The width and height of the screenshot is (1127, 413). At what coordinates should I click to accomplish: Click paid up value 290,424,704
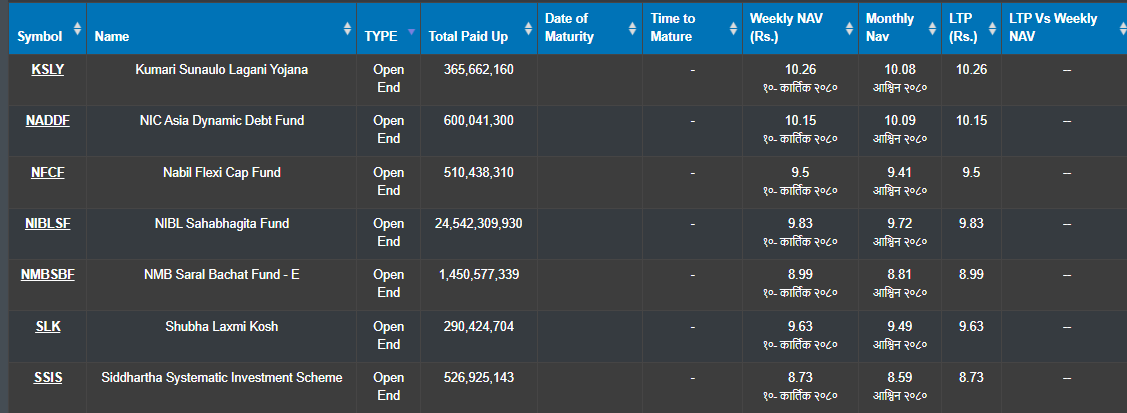[479, 326]
